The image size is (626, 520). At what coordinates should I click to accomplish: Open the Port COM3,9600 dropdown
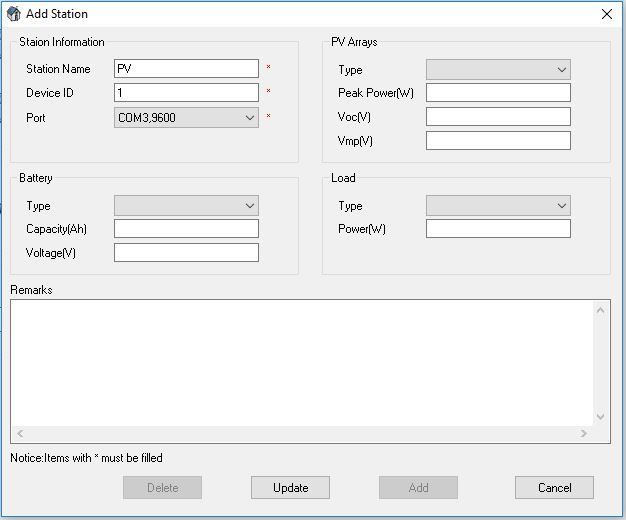(x=186, y=118)
